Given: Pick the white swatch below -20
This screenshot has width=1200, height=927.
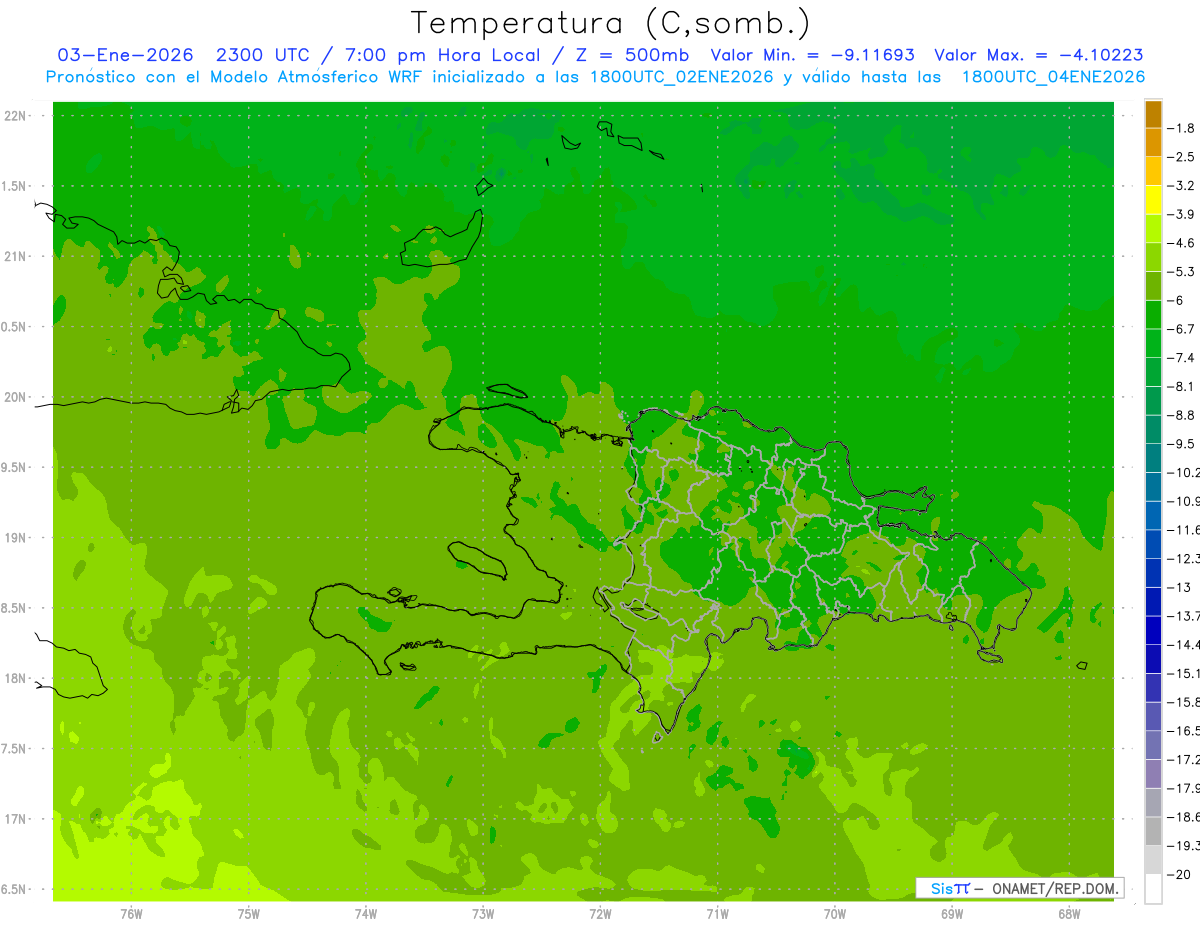Looking at the screenshot, I should click(x=1153, y=889).
